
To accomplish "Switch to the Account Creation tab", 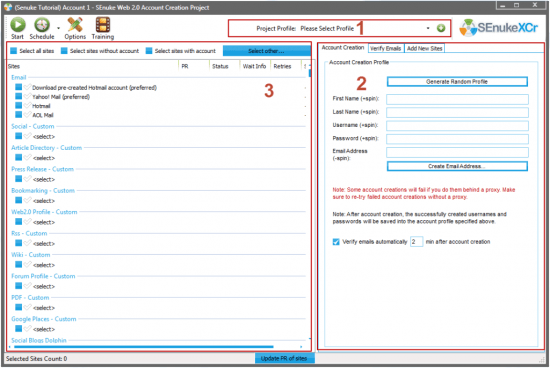I will (343, 48).
